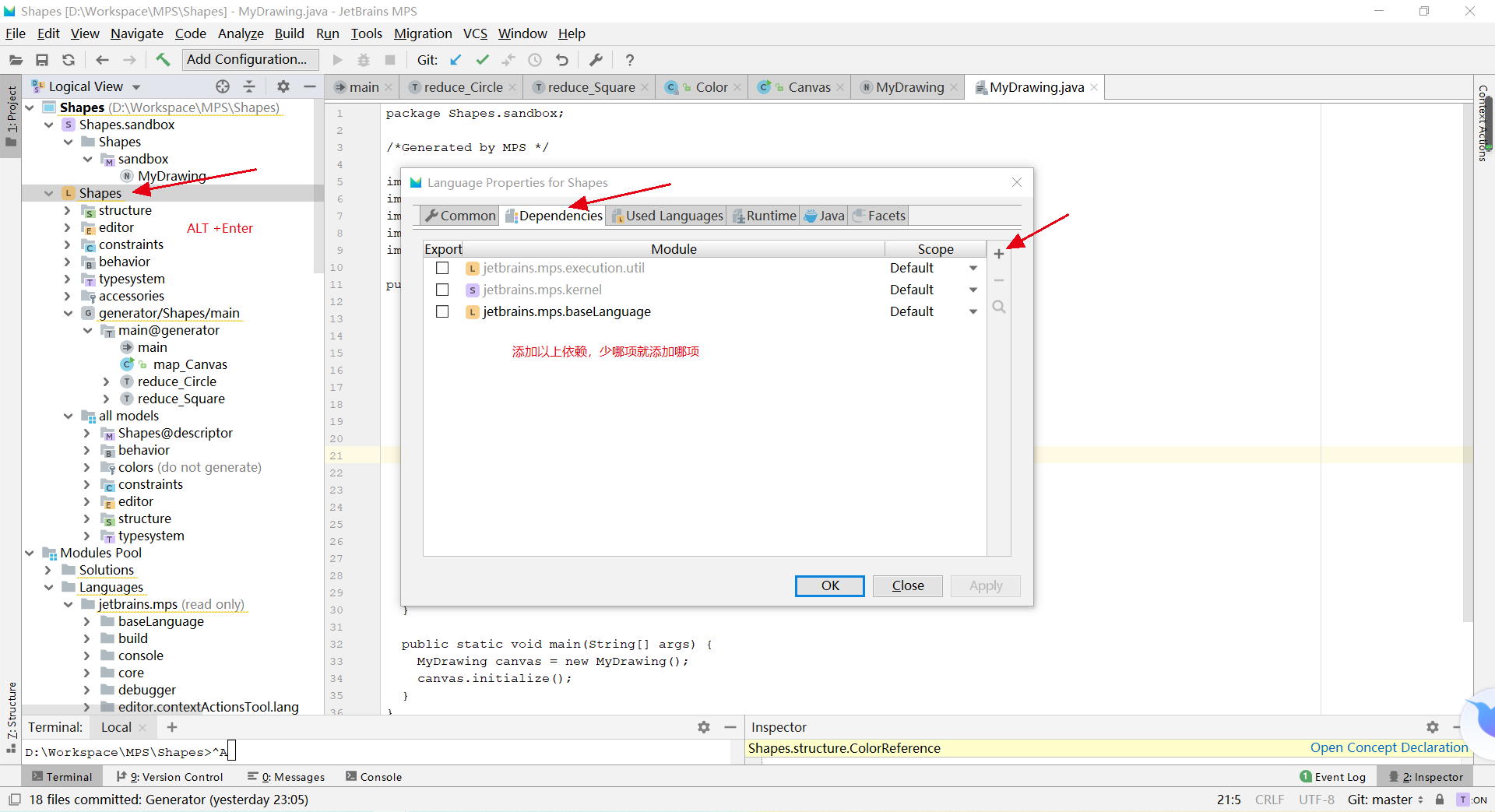This screenshot has width=1495, height=812.
Task: Click the Save All toolbar icon
Action: pyautogui.click(x=43, y=60)
